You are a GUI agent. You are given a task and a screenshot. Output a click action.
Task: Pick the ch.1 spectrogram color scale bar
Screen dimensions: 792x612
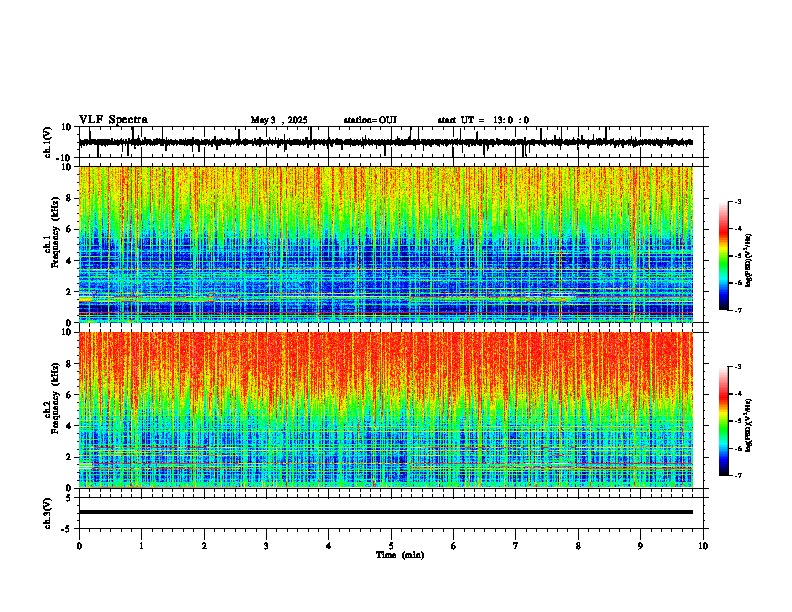(x=724, y=256)
